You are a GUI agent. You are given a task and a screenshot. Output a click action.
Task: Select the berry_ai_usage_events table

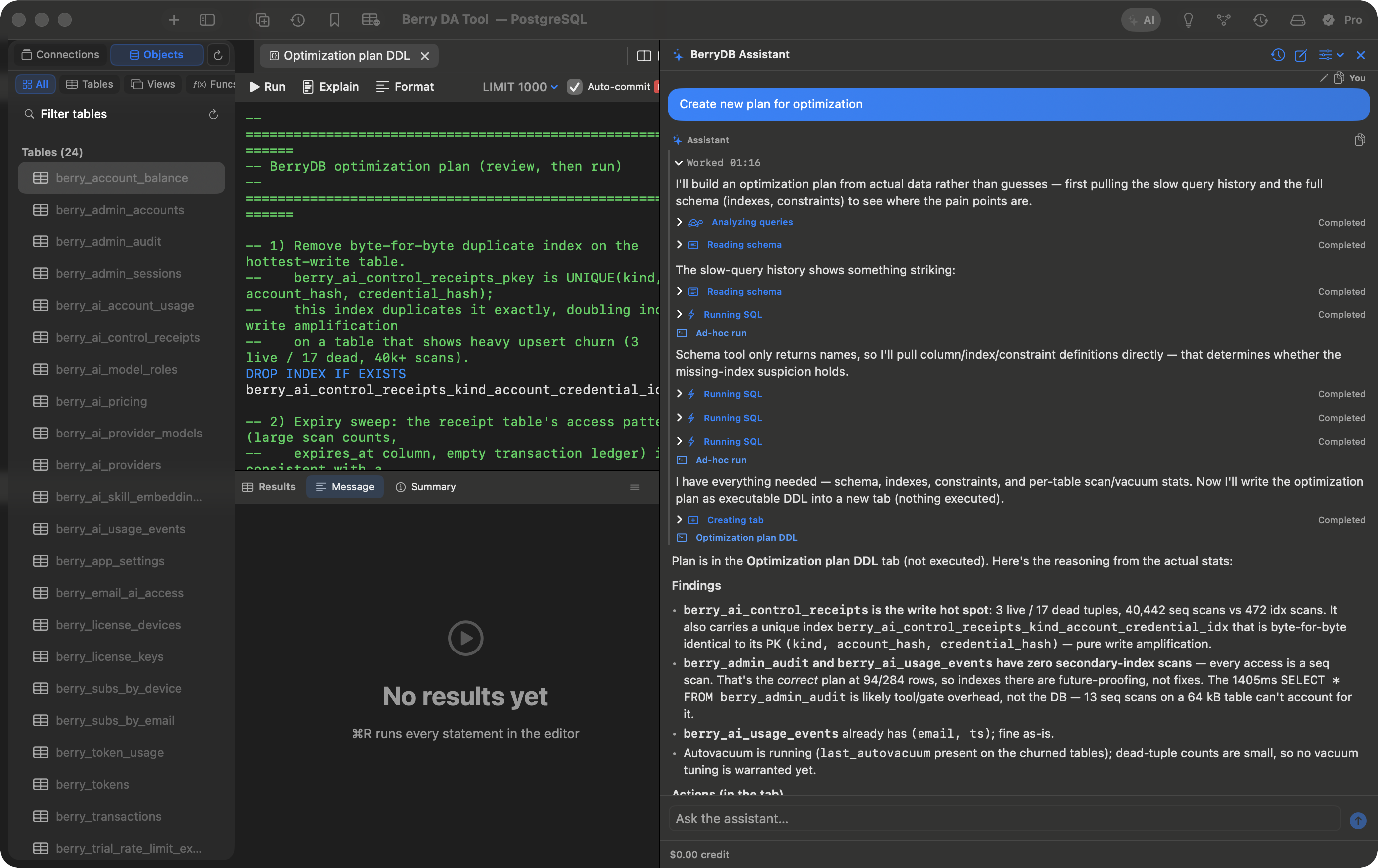pos(121,529)
